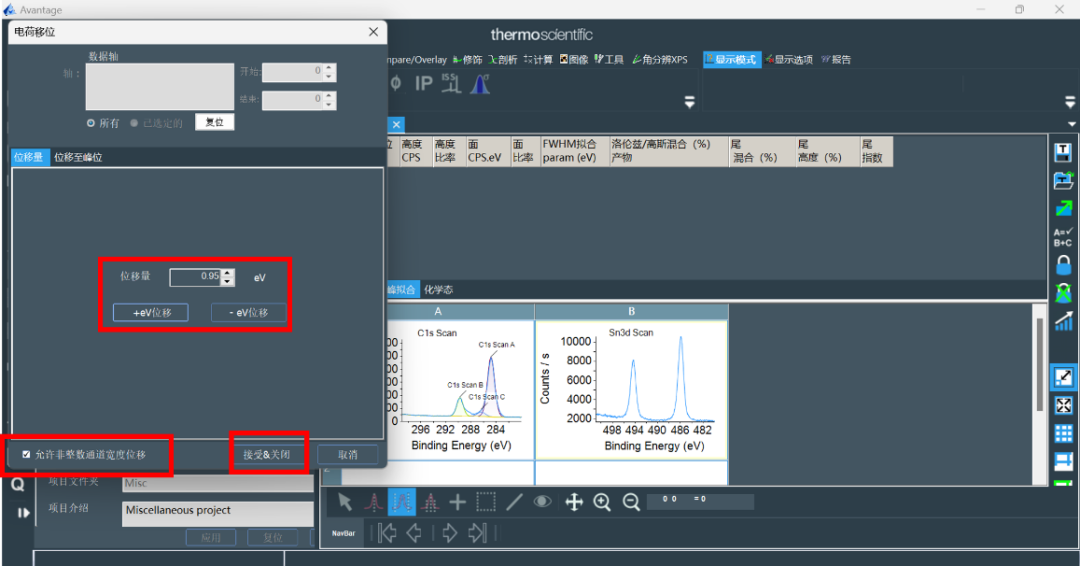
Task: Click the zoom out magnifier
Action: tap(631, 502)
